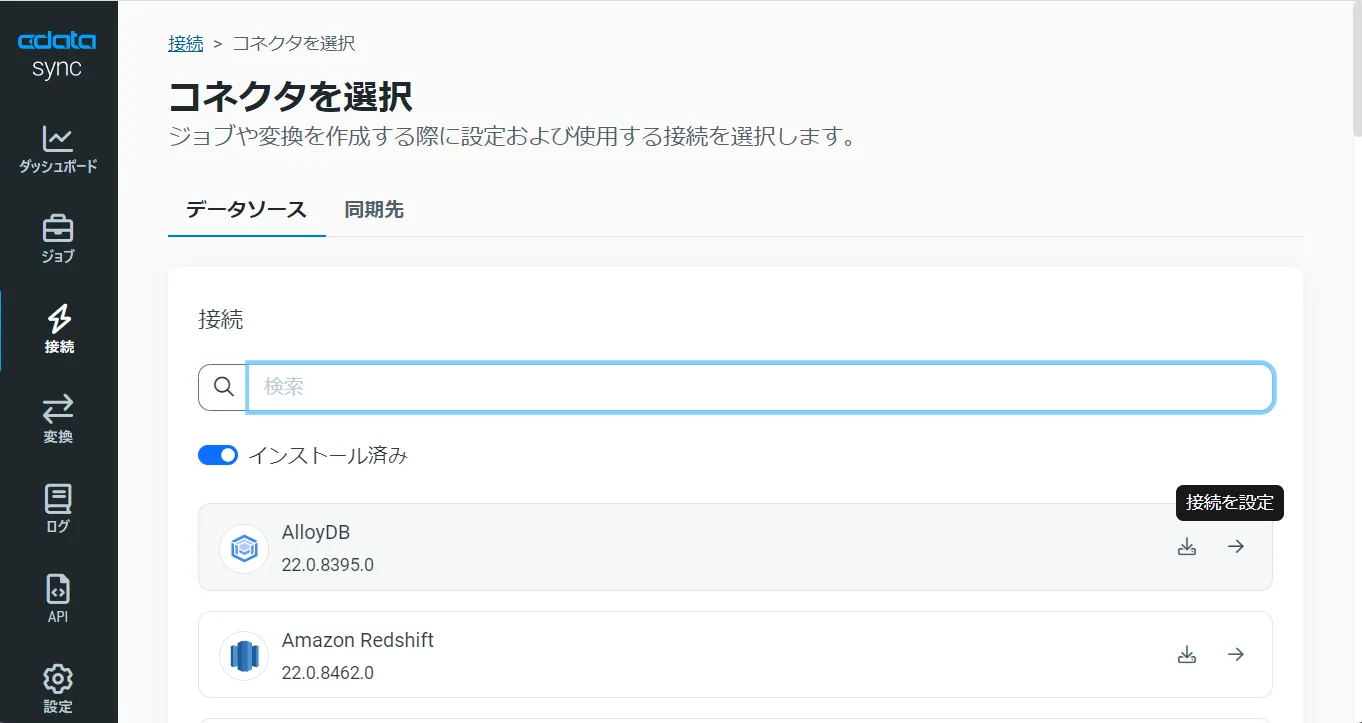Disable the インストール済み filter toggle

coord(217,455)
